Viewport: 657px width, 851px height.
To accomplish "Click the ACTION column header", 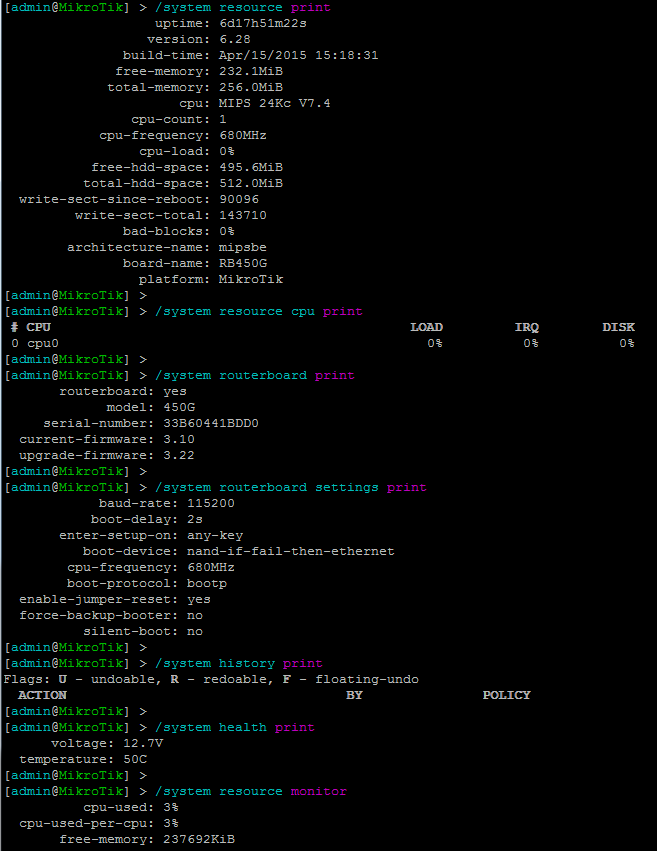I will [x=42, y=695].
